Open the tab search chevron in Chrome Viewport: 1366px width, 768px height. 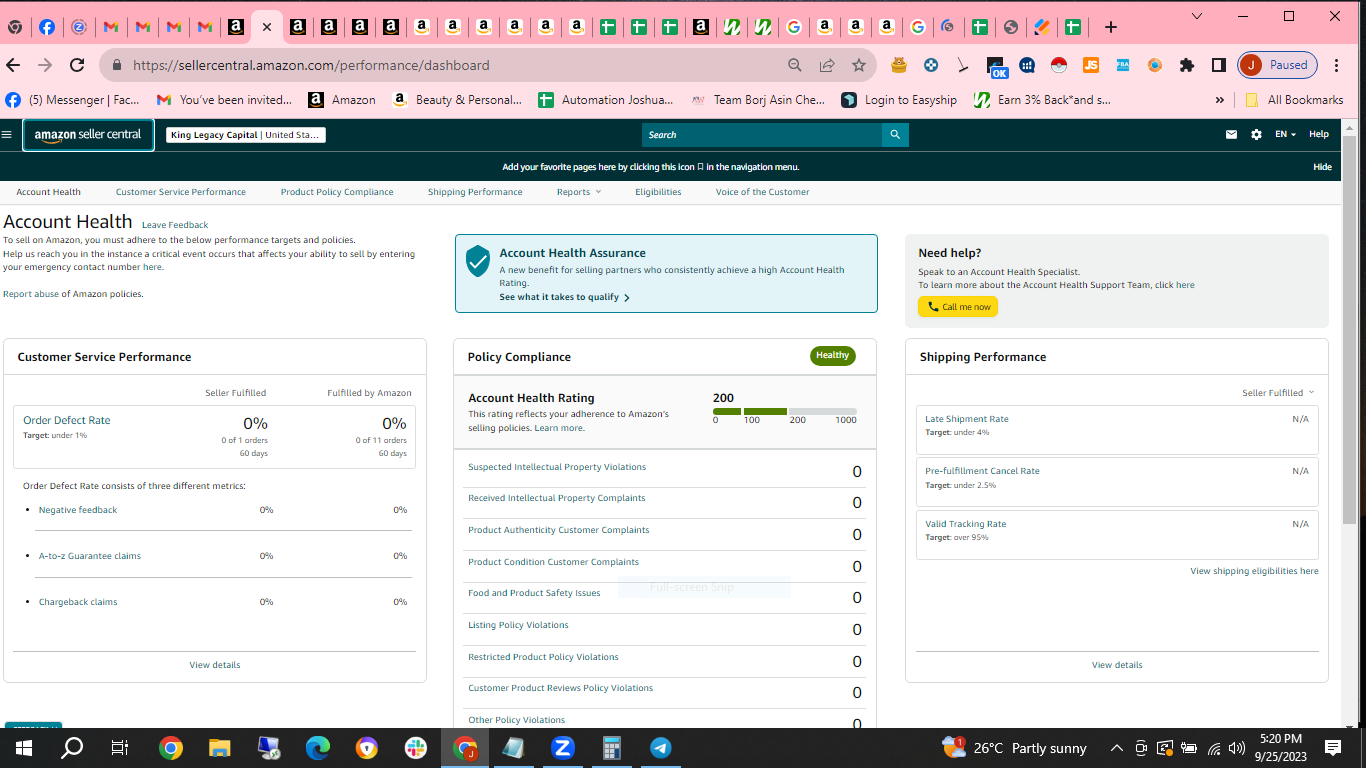point(1198,16)
